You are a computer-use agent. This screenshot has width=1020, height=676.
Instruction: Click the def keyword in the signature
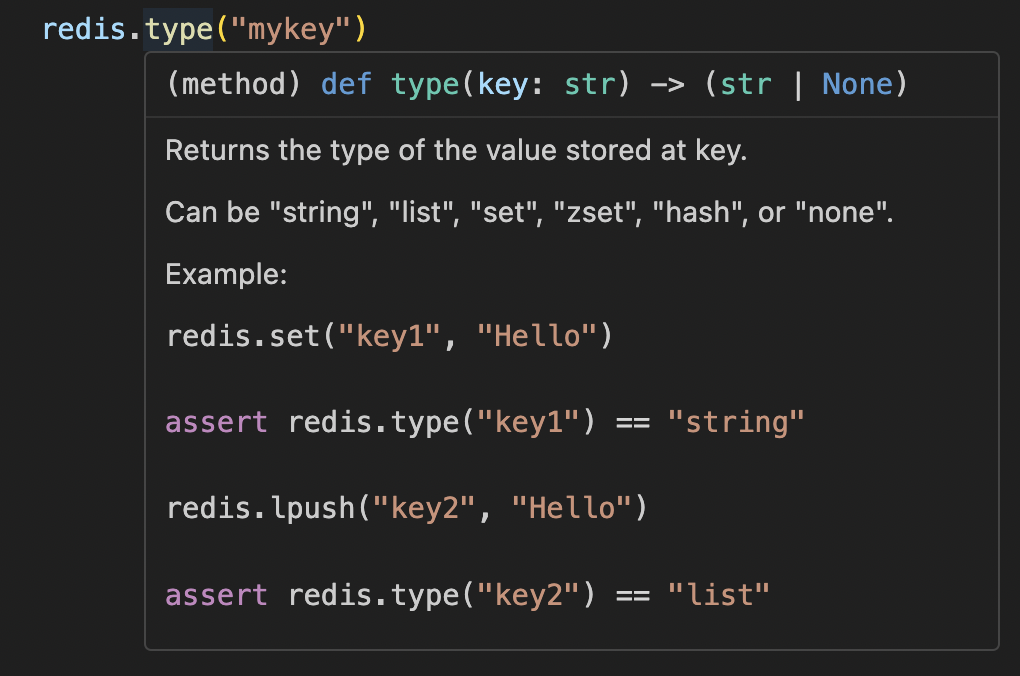346,84
